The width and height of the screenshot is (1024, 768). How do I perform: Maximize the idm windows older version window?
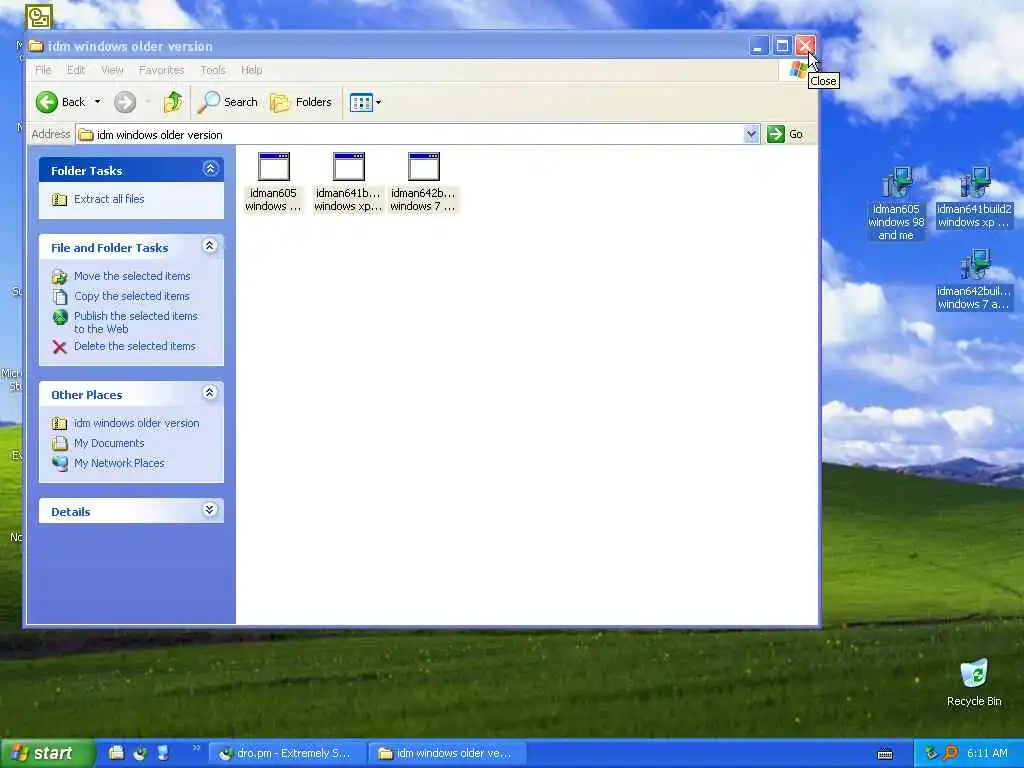coord(782,46)
